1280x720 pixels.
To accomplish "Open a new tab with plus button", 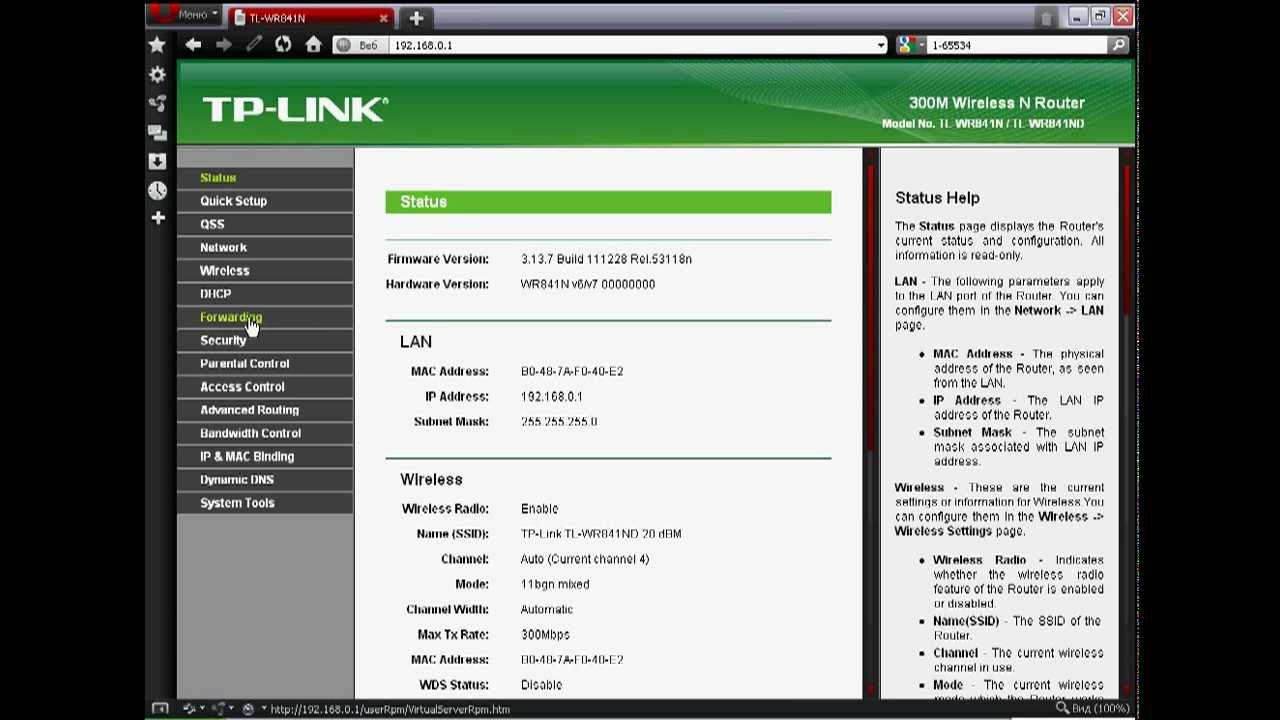I will pos(416,17).
